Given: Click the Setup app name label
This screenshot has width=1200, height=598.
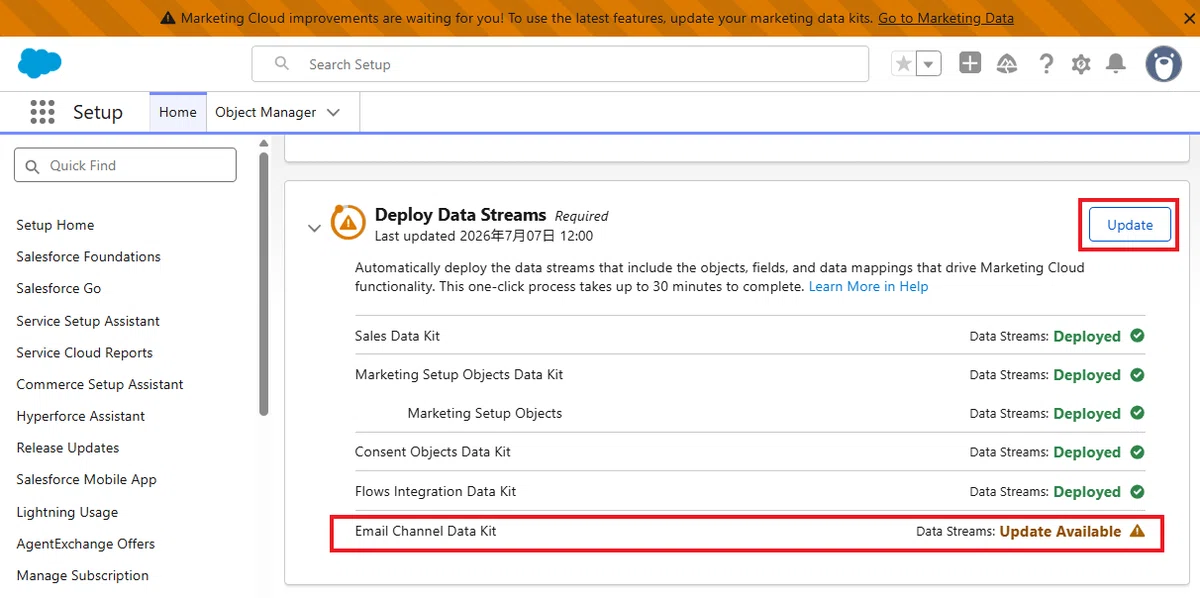Looking at the screenshot, I should 98,112.
